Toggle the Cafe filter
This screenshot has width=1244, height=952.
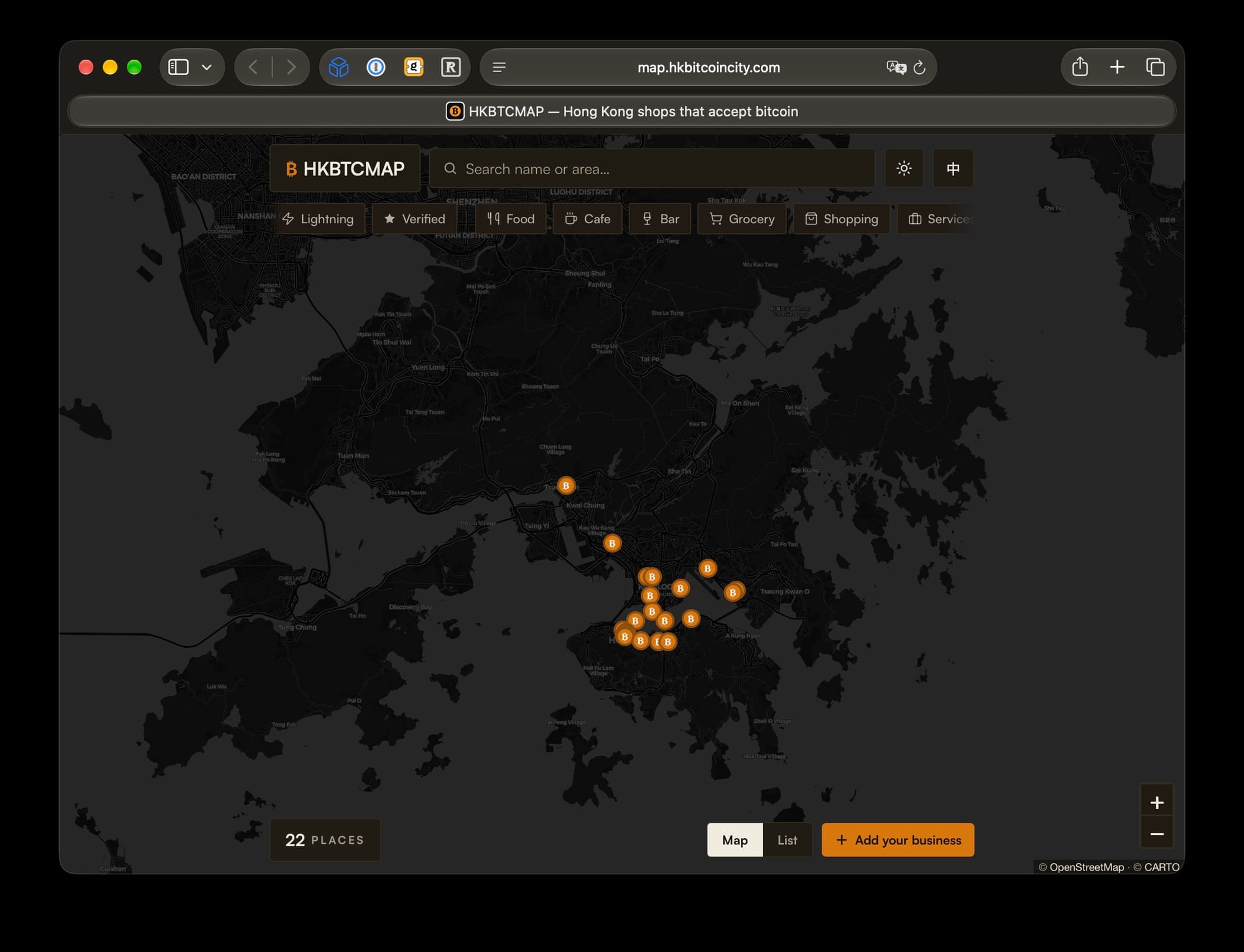[x=588, y=219]
